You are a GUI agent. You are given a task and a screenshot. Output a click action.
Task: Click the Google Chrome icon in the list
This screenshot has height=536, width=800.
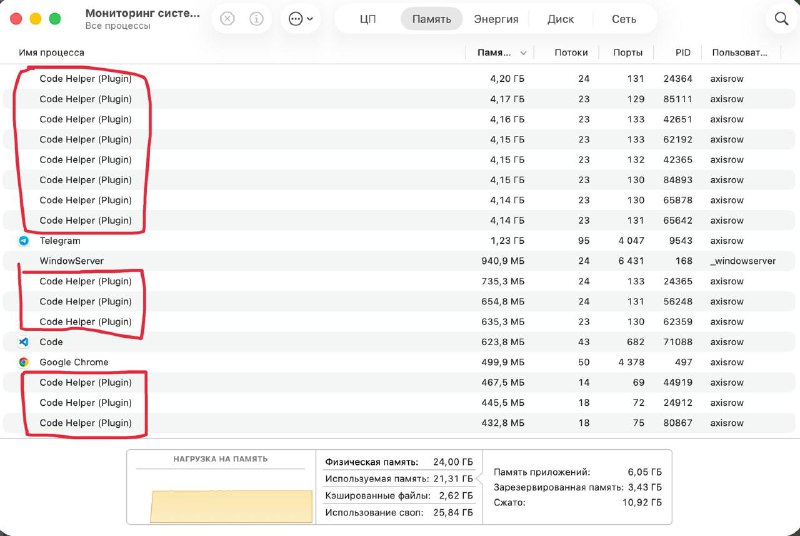coord(24,362)
